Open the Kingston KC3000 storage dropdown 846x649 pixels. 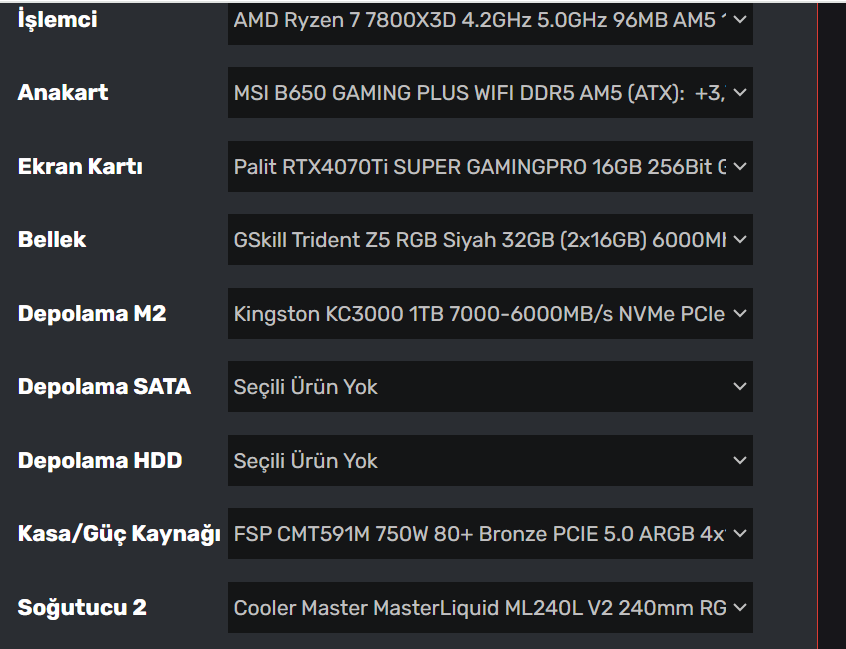pos(480,314)
